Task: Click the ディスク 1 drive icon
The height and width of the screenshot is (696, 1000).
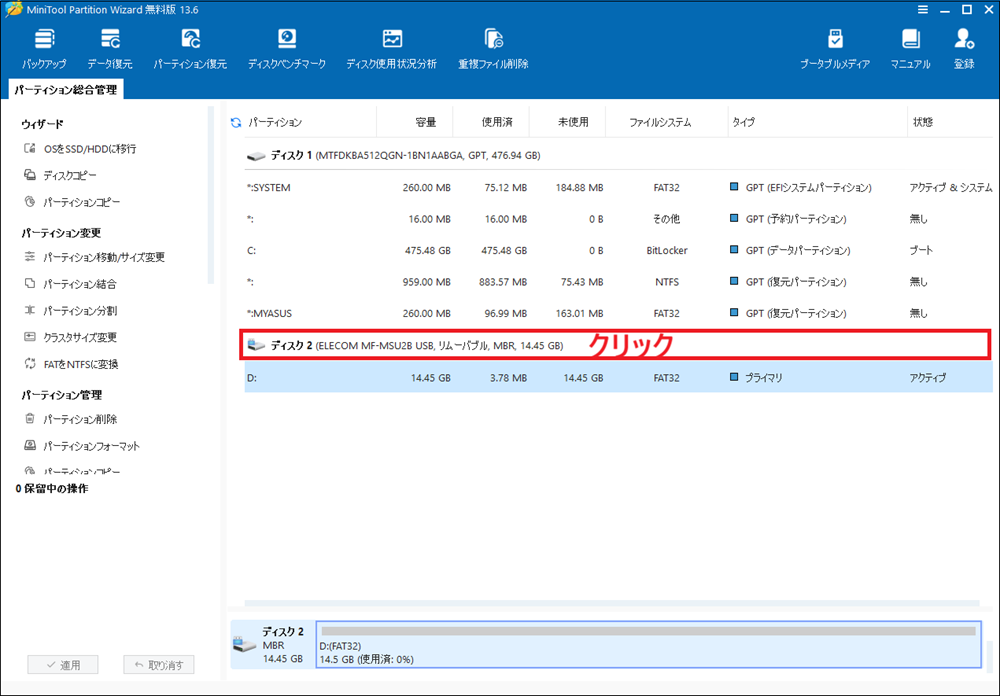Action: coord(256,156)
